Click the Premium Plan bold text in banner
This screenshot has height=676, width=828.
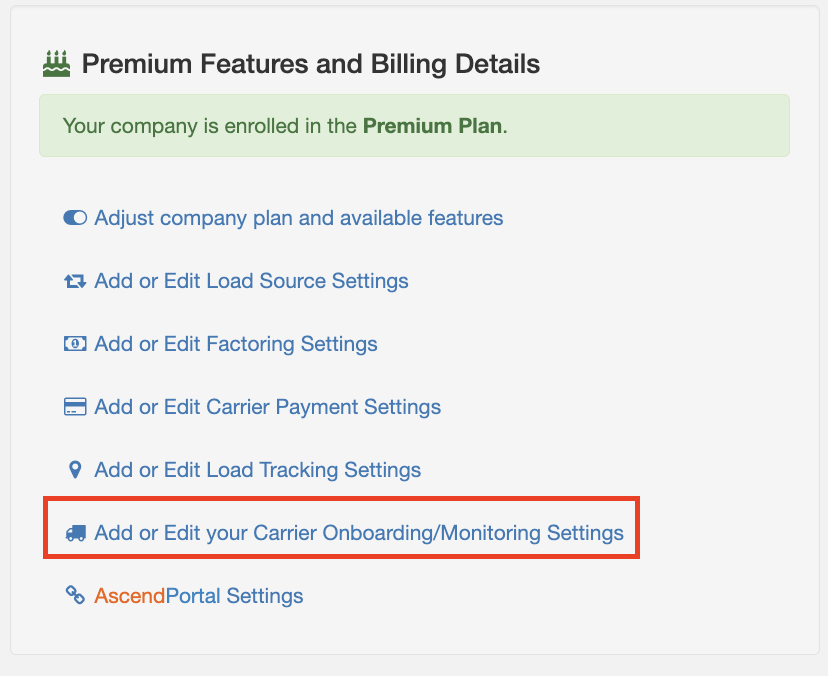pos(432,126)
